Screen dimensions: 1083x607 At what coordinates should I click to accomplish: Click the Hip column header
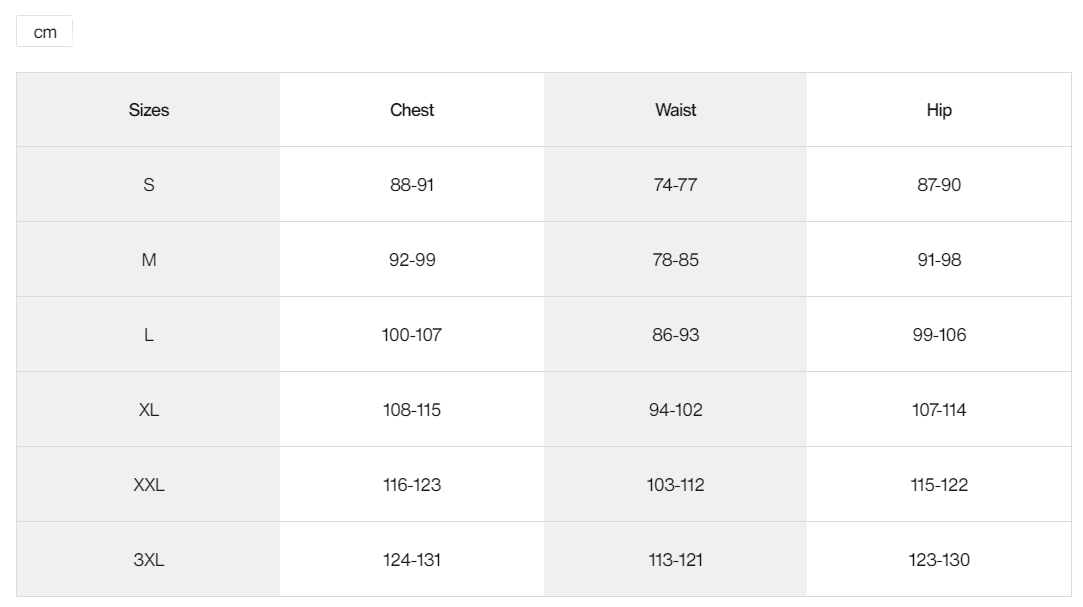click(939, 110)
